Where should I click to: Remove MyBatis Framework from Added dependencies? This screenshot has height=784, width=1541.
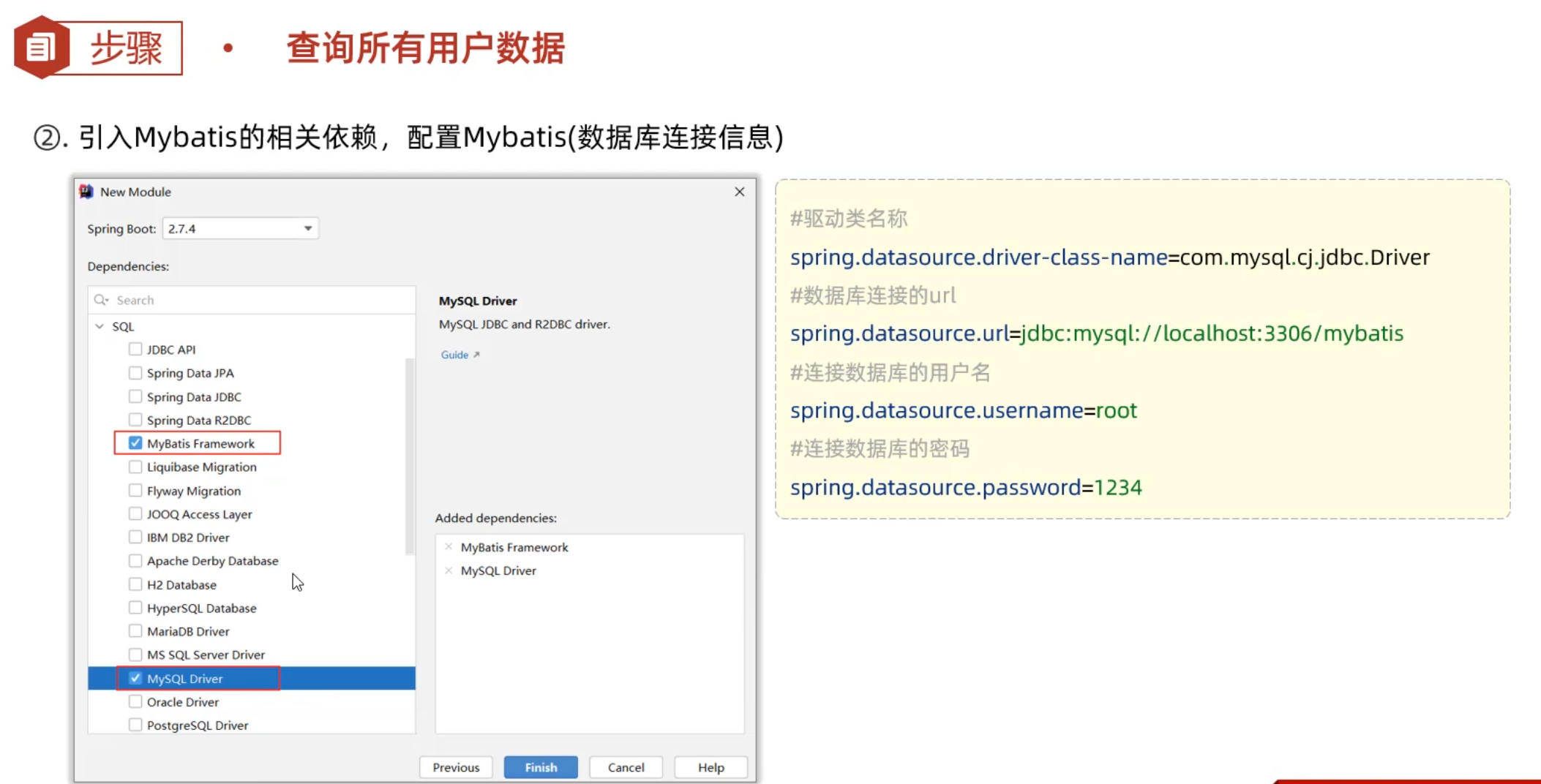[x=449, y=546]
